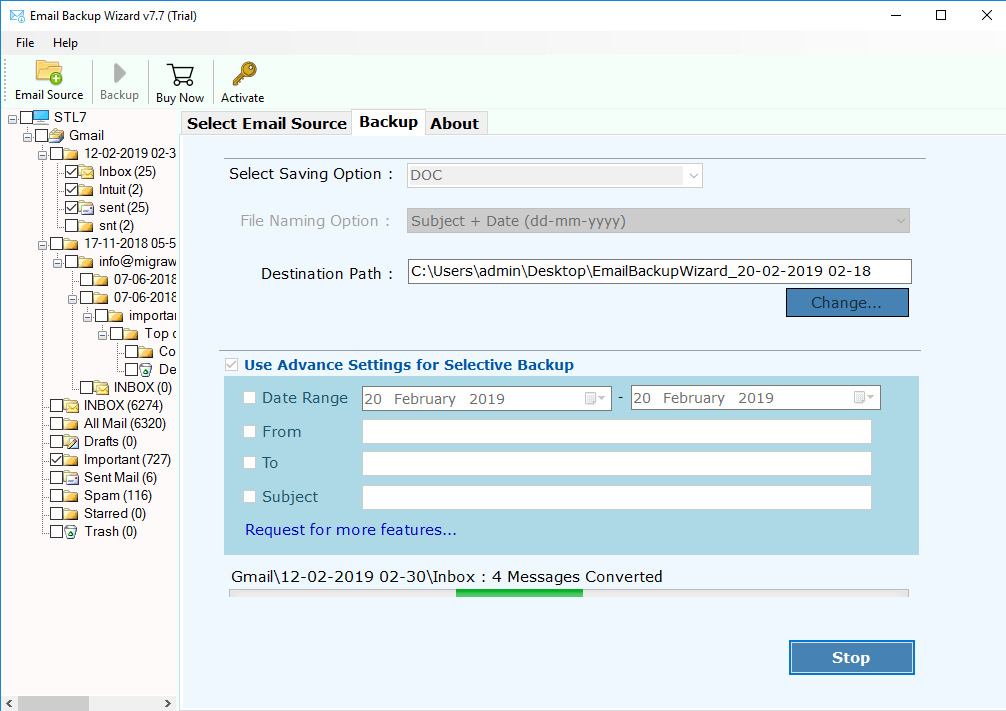1006x711 pixels.
Task: Click the INBOX (0) folder icon
Action: [x=101, y=388]
